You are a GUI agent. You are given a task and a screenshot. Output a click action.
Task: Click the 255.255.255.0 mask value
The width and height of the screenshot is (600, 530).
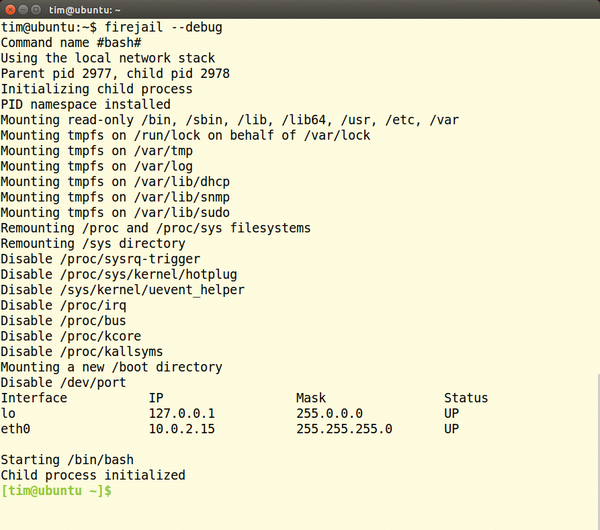tap(344, 429)
